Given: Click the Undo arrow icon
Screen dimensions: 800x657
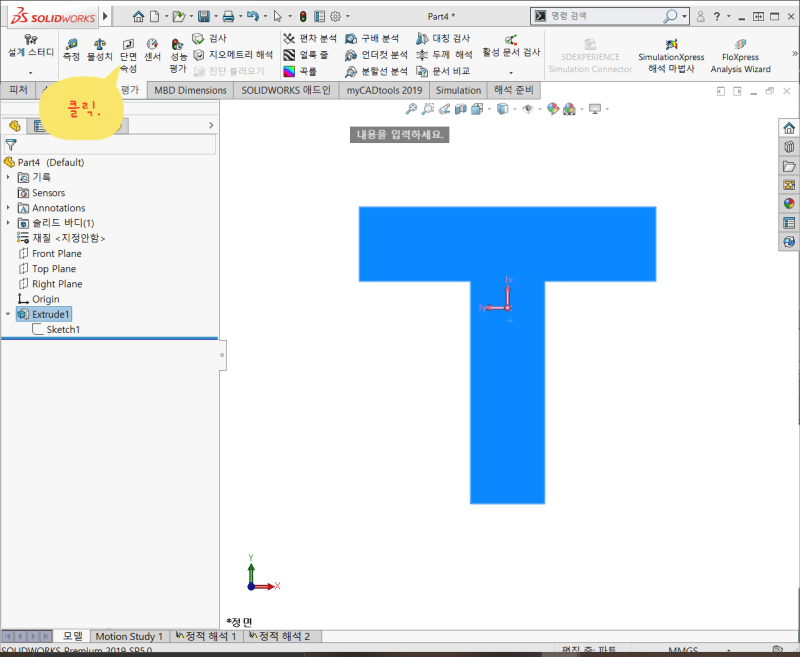Looking at the screenshot, I should pos(253,16).
